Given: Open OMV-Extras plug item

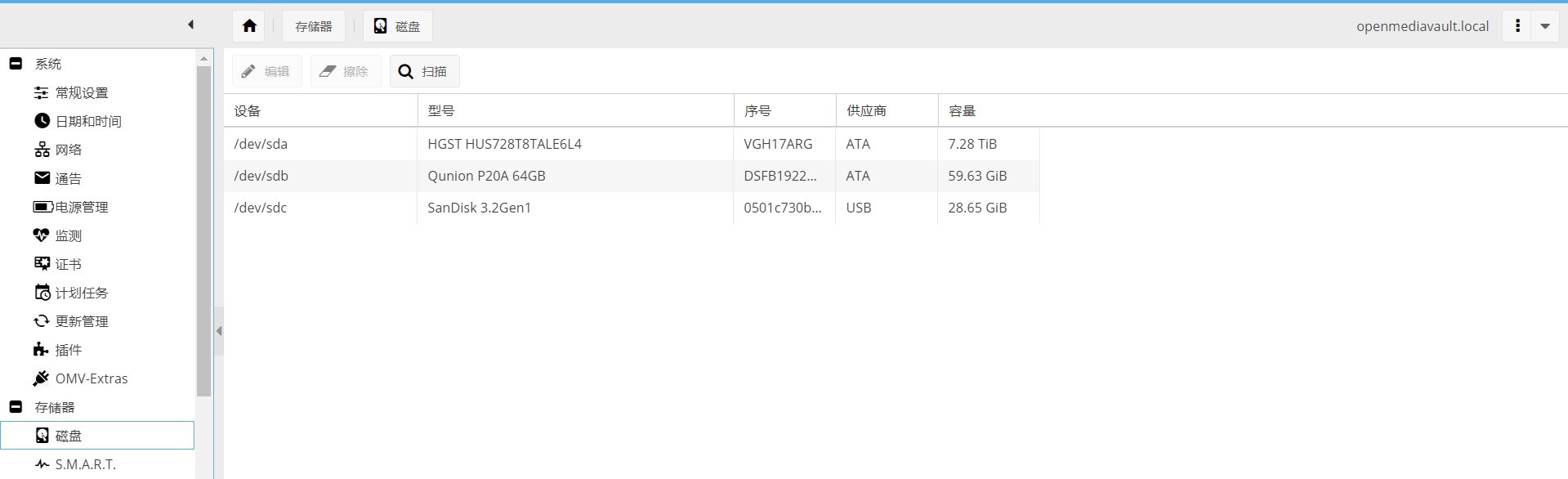Looking at the screenshot, I should (91, 378).
